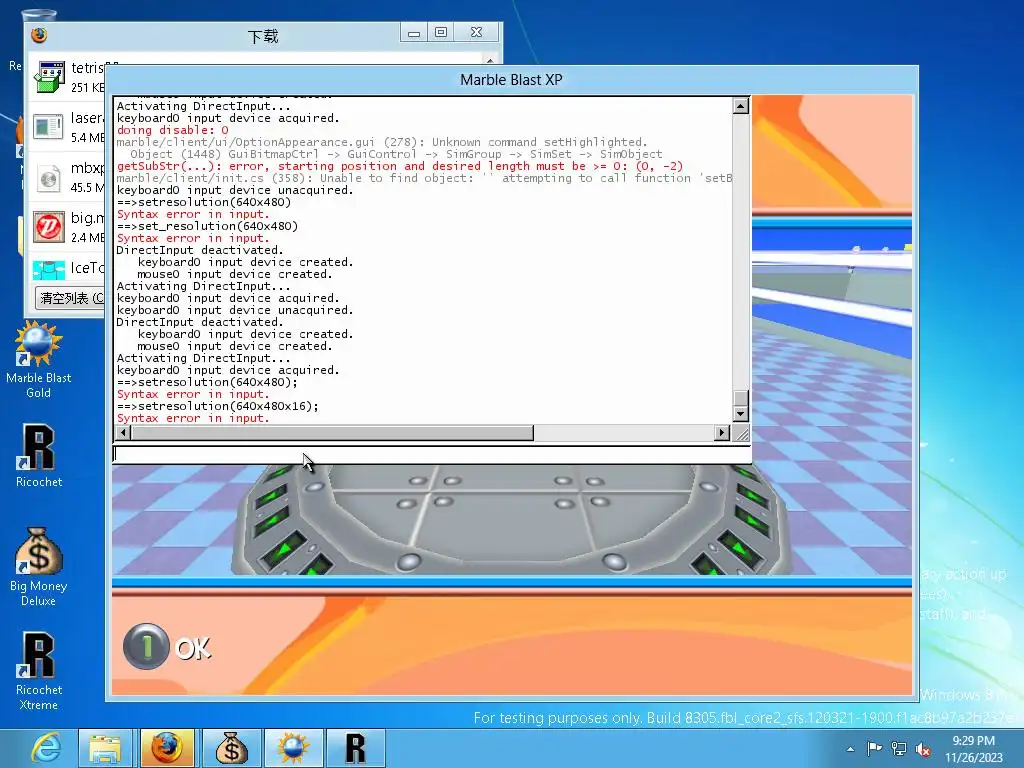Viewport: 1024px width, 768px height.
Task: Switch to Big Money taskbar button
Action: click(230, 748)
